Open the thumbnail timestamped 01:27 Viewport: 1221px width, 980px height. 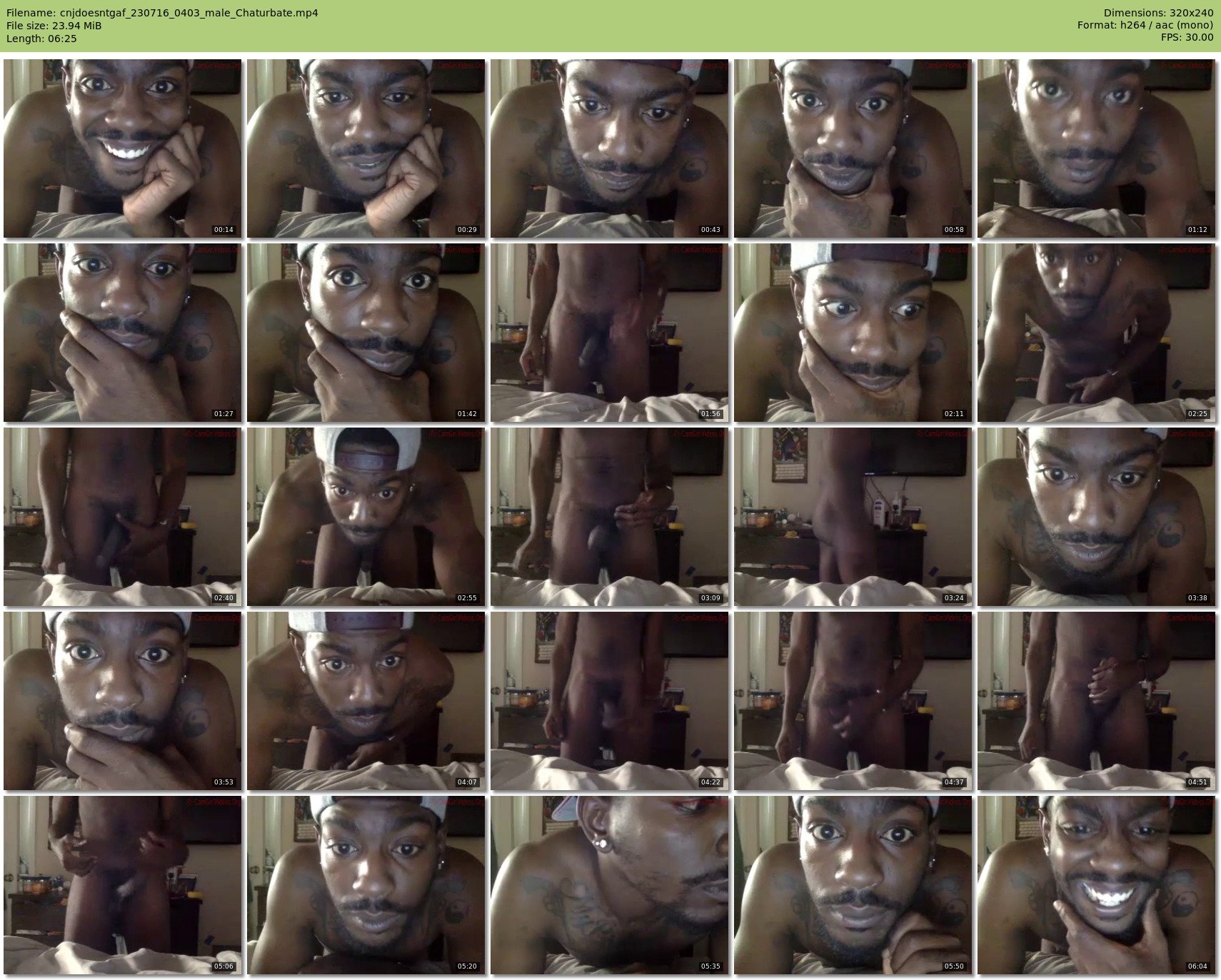click(123, 333)
